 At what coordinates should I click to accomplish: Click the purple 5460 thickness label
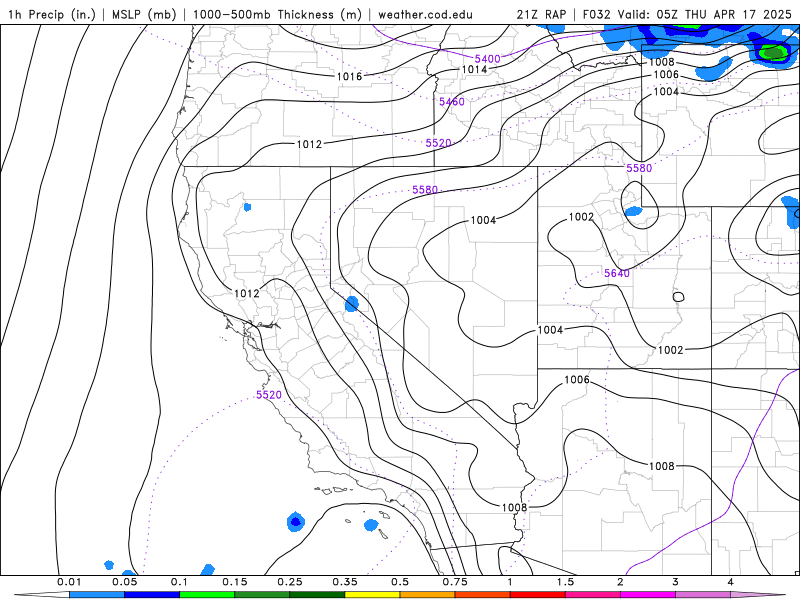click(452, 102)
